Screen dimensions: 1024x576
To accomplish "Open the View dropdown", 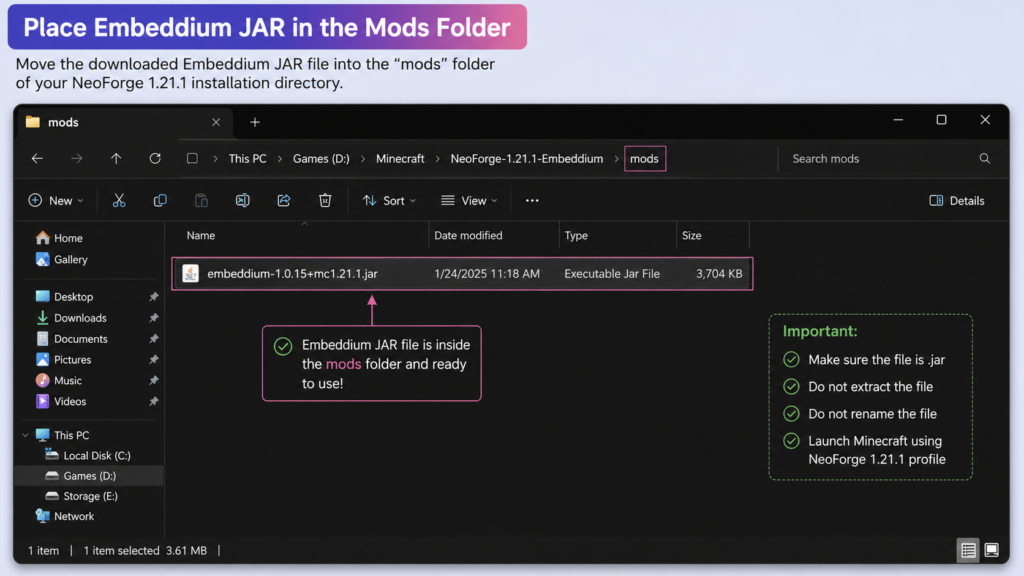I will click(x=469, y=200).
